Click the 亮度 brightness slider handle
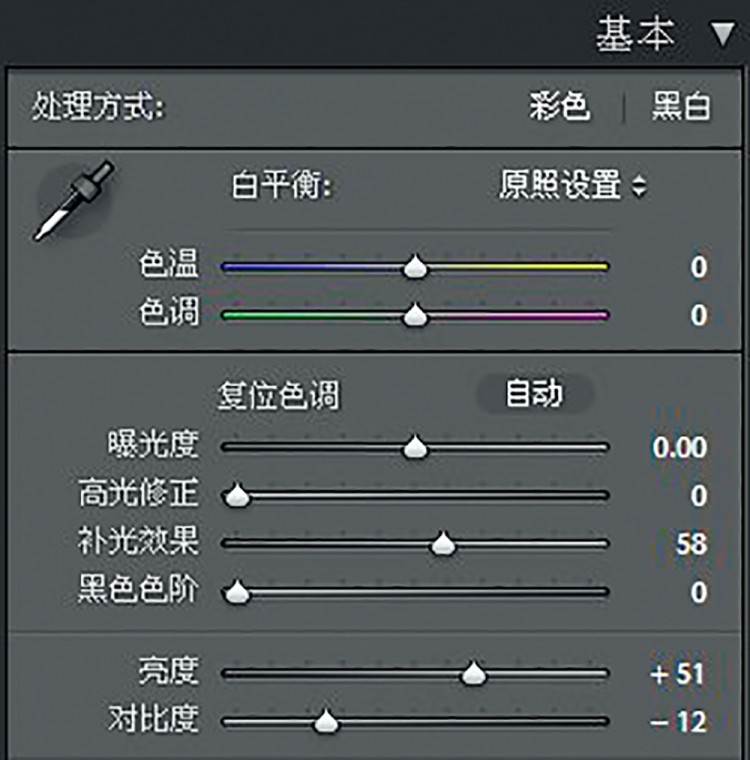This screenshot has height=760, width=750. (x=473, y=673)
